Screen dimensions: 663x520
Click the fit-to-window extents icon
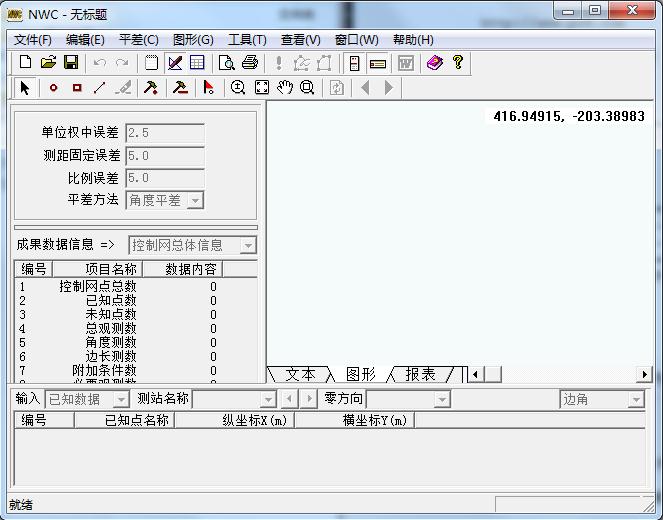click(262, 88)
